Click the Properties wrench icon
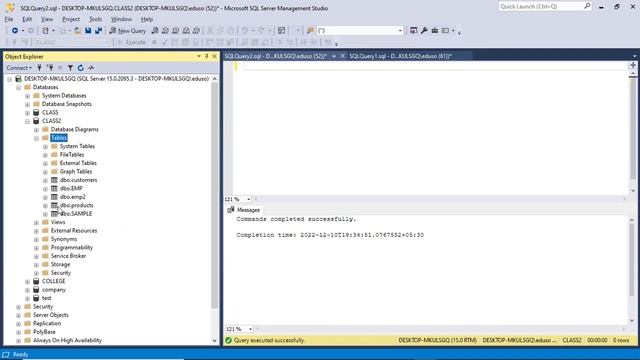The width and height of the screenshot is (640, 360). pyautogui.click(x=424, y=31)
